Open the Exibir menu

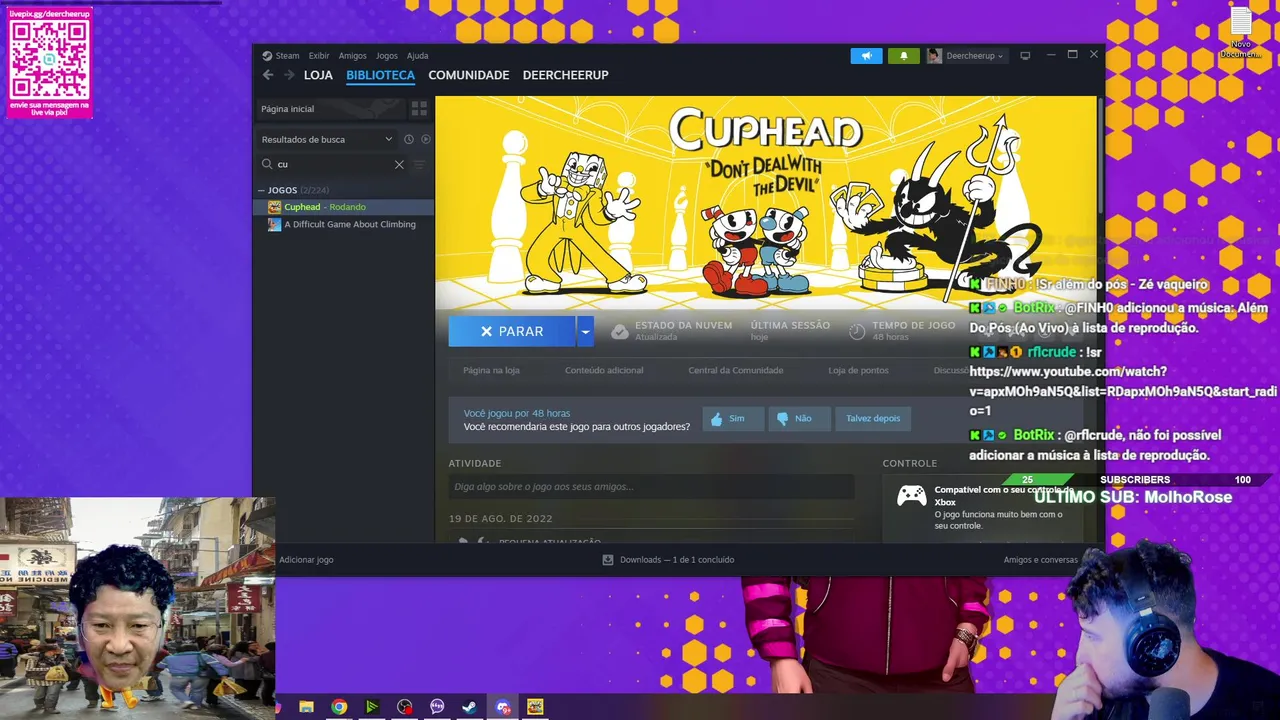[x=319, y=56]
